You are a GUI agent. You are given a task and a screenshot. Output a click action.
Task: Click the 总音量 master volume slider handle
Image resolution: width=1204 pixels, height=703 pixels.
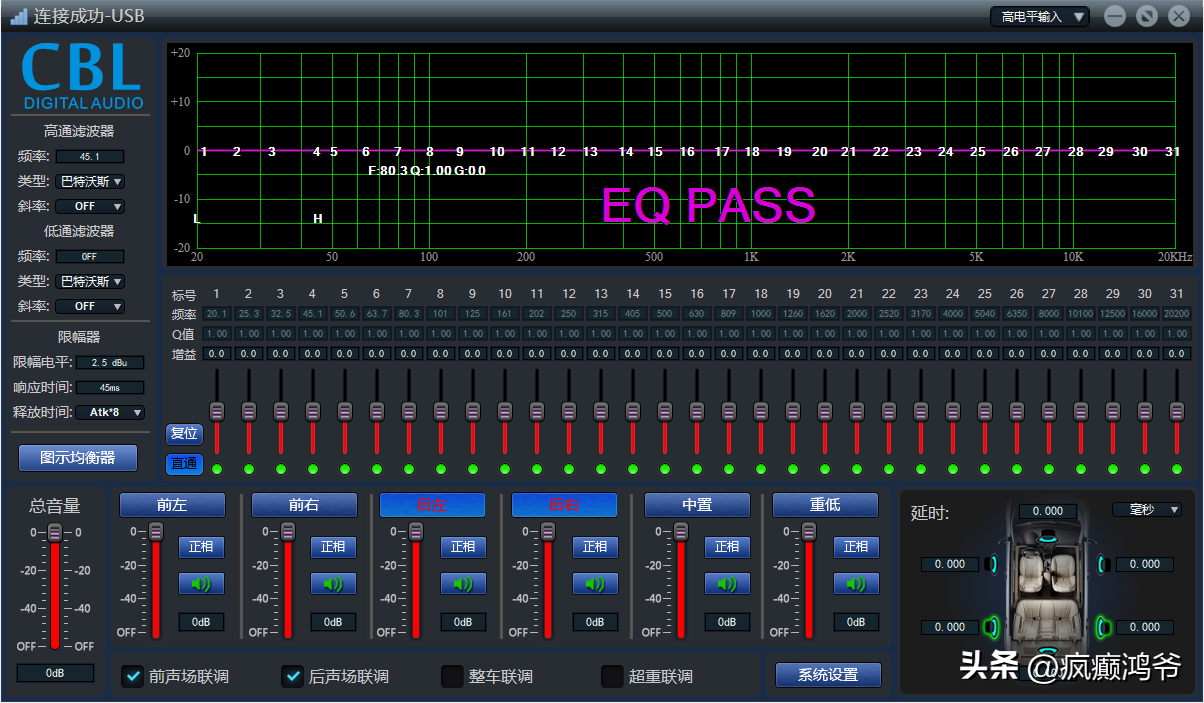(x=55, y=532)
